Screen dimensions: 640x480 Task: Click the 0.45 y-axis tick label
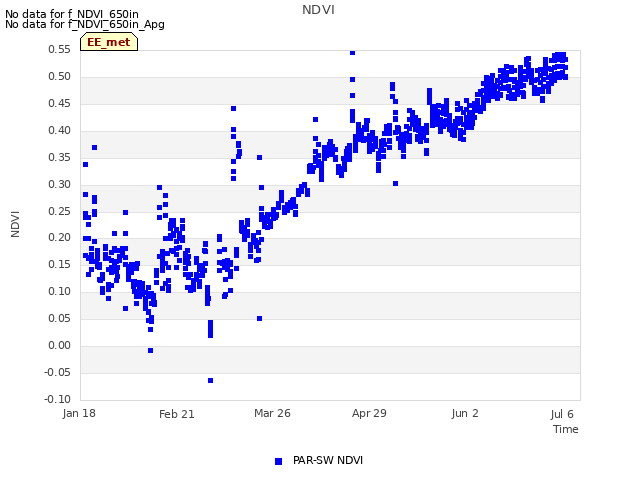pyautogui.click(x=60, y=103)
